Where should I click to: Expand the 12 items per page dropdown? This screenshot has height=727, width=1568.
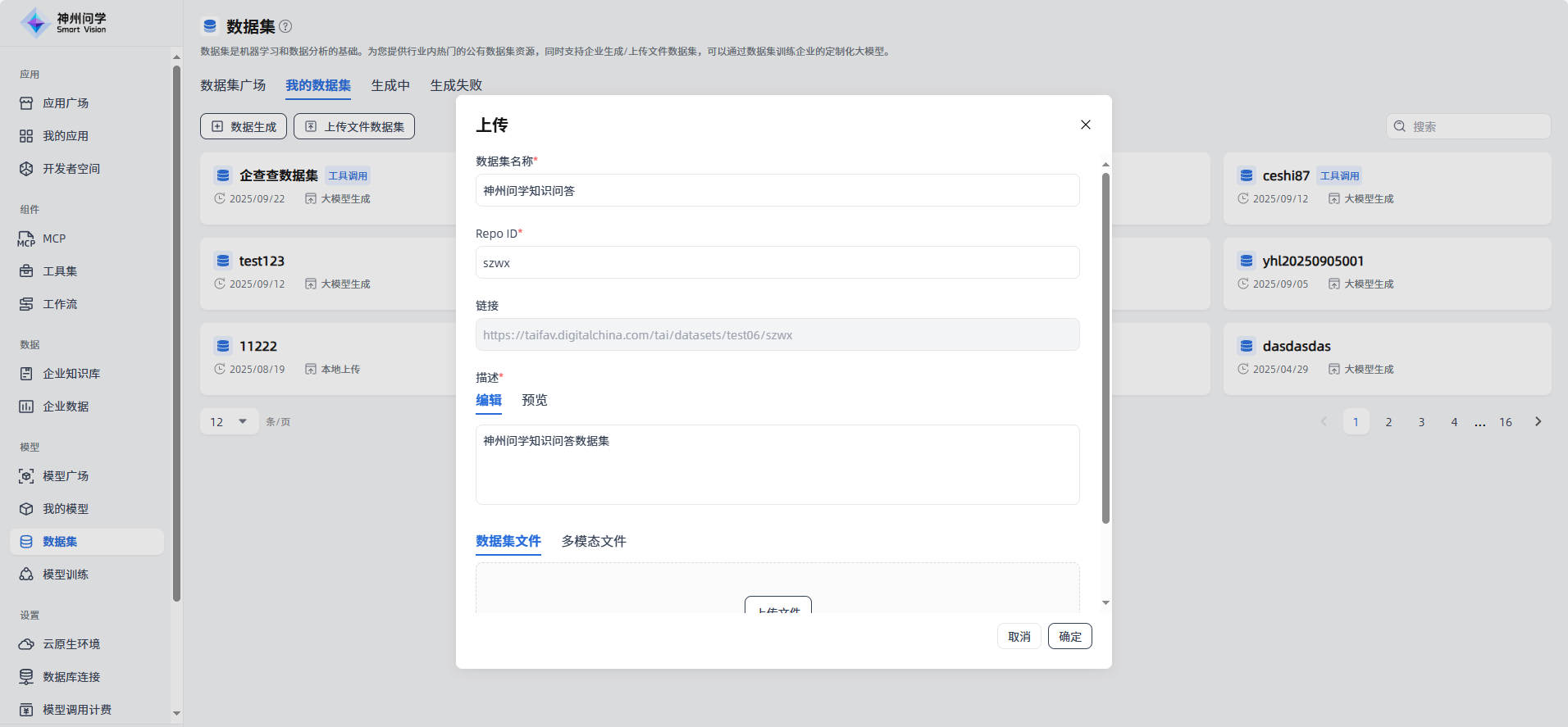[x=229, y=422]
